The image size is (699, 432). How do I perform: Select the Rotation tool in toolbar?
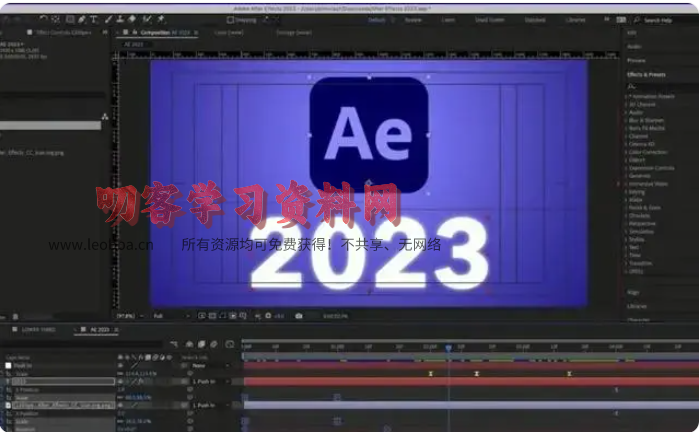[x=43, y=19]
